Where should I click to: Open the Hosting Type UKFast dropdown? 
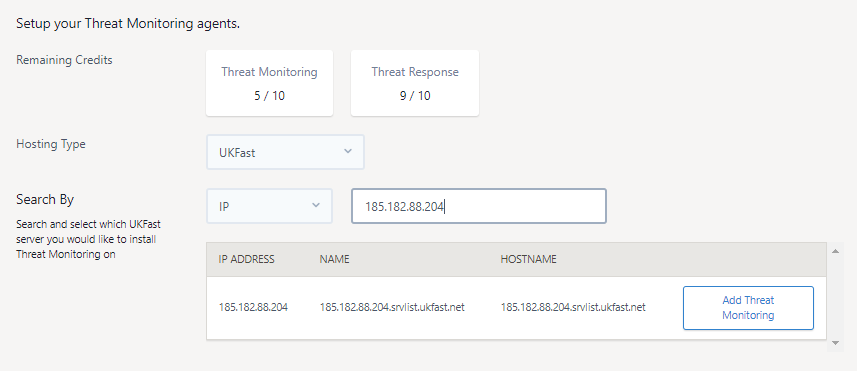(285, 152)
